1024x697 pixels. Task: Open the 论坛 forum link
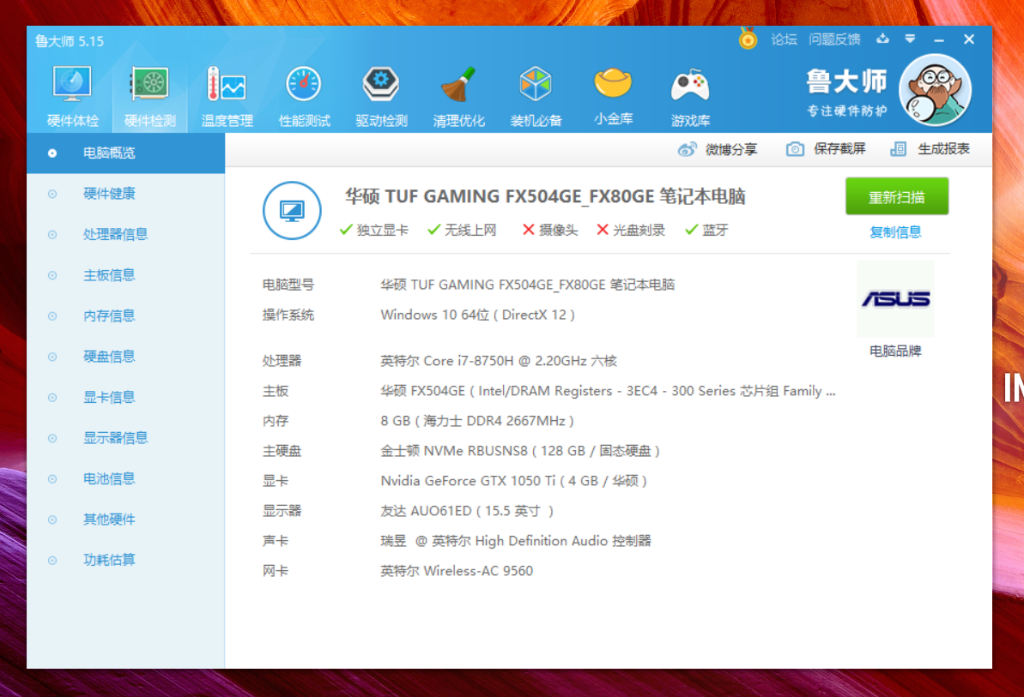pyautogui.click(x=784, y=39)
